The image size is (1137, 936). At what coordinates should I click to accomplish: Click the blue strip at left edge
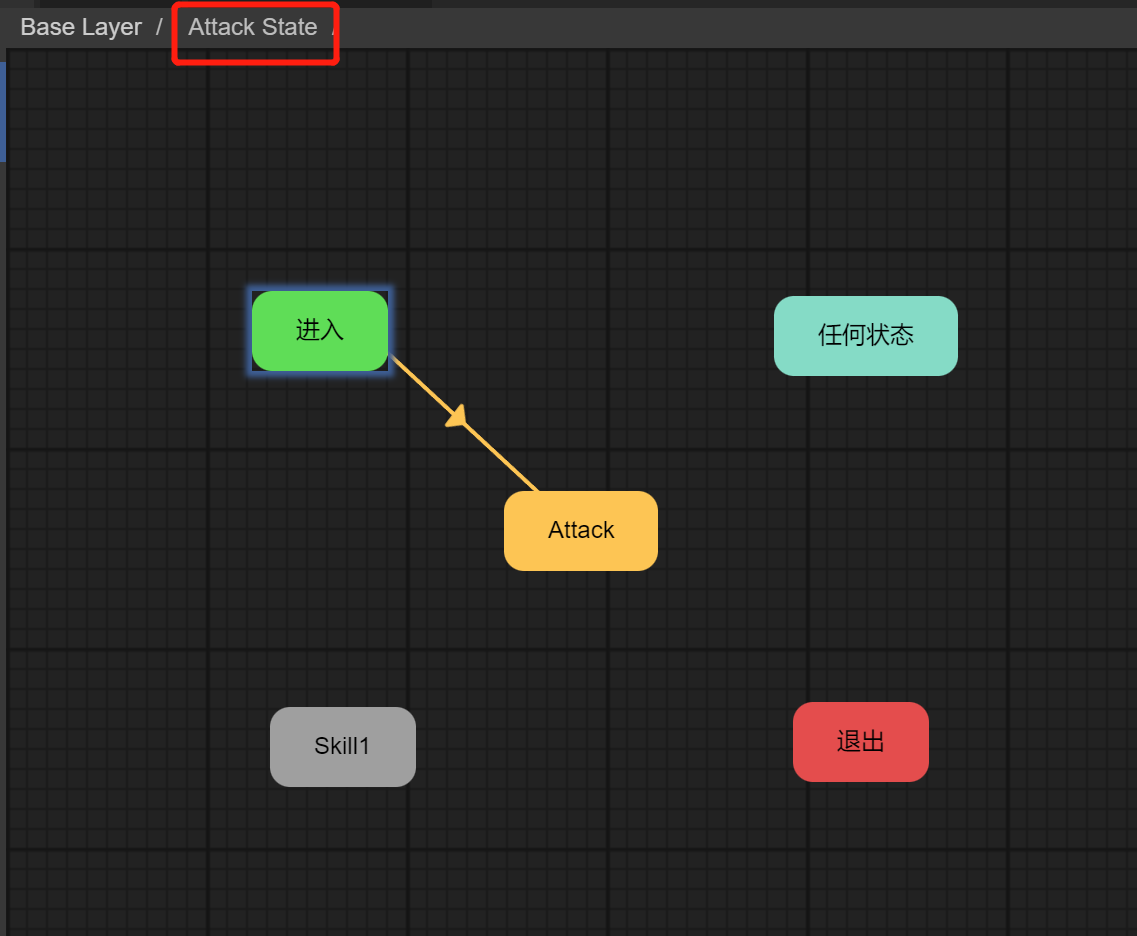point(3,110)
